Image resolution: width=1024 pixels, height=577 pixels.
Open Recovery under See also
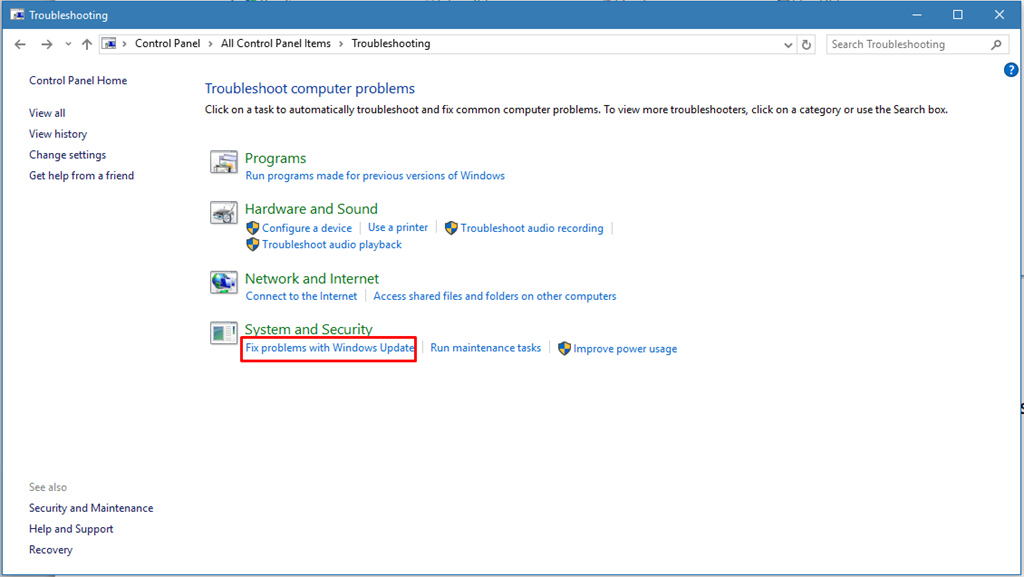click(50, 549)
